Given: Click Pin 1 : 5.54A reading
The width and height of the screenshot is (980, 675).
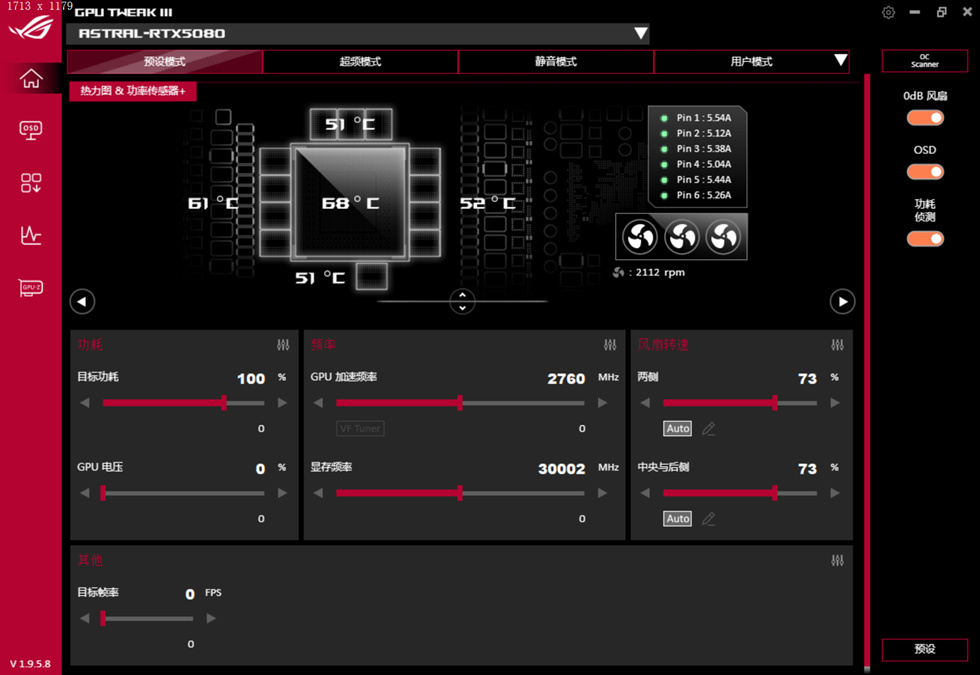Looking at the screenshot, I should 704,118.
